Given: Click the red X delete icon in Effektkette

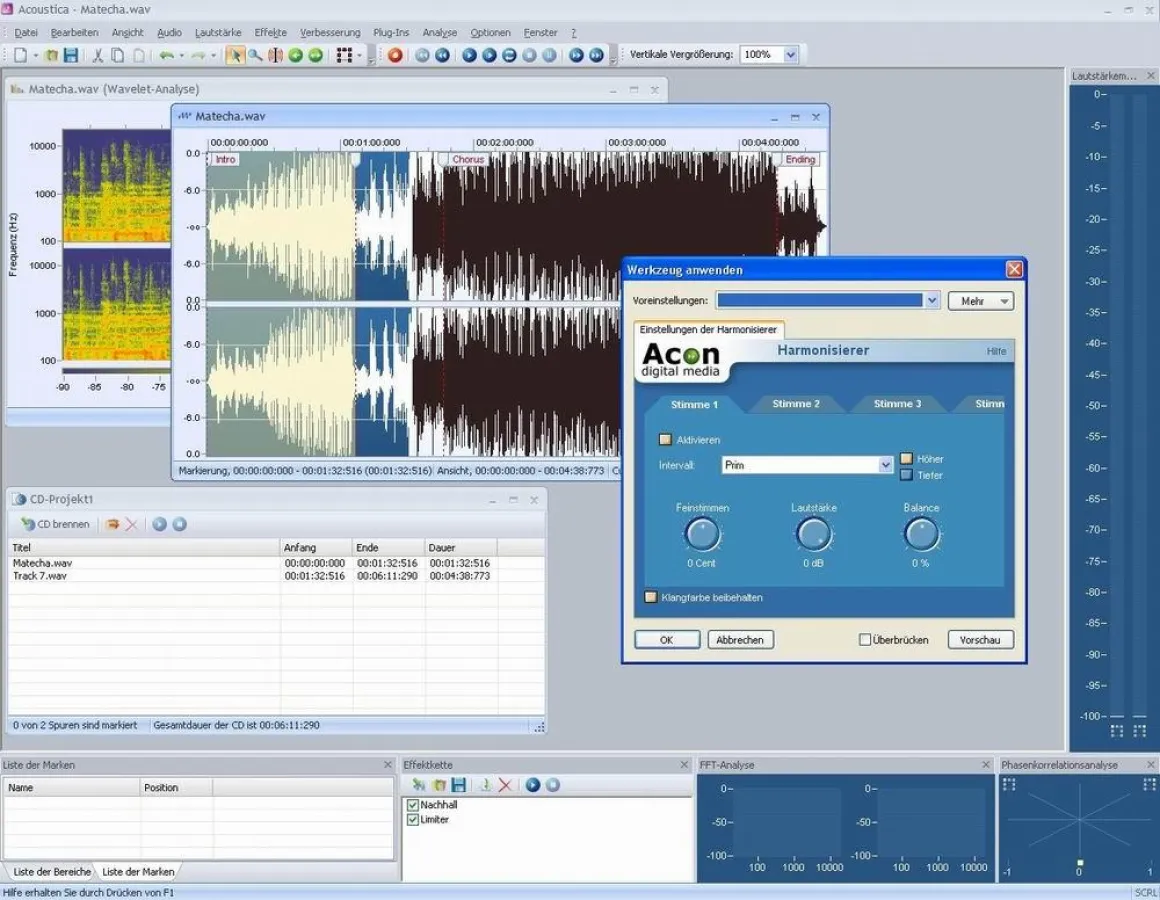Looking at the screenshot, I should (x=505, y=785).
